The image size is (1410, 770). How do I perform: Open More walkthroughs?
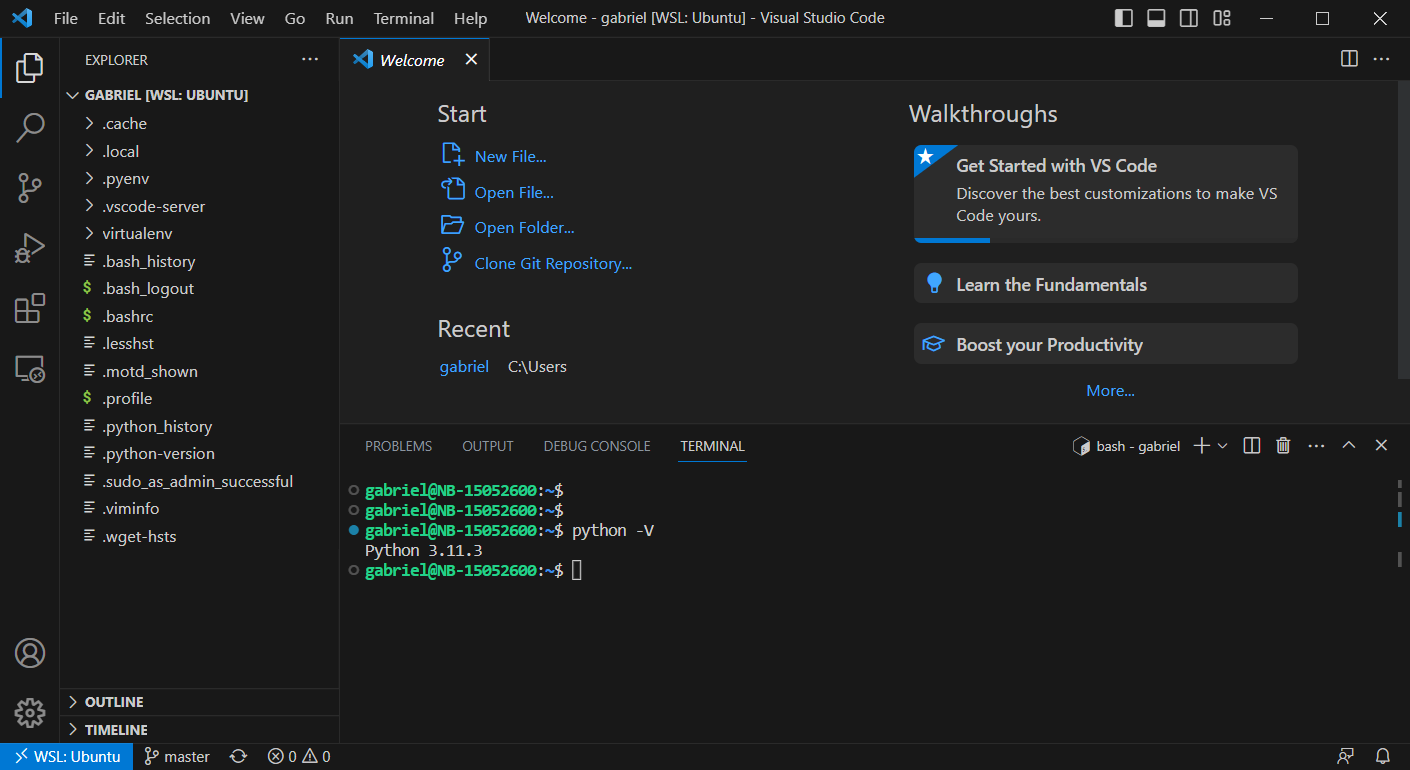coord(1110,390)
